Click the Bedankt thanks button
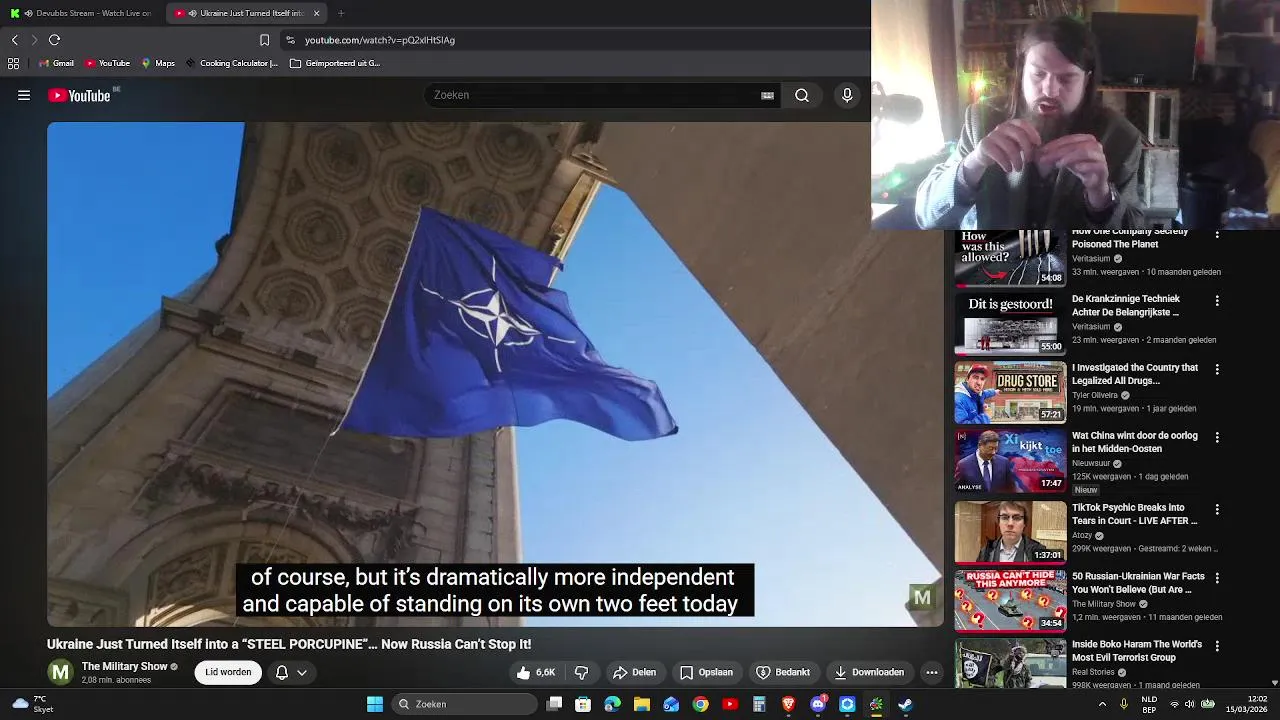This screenshot has width=1280, height=720. [783, 672]
